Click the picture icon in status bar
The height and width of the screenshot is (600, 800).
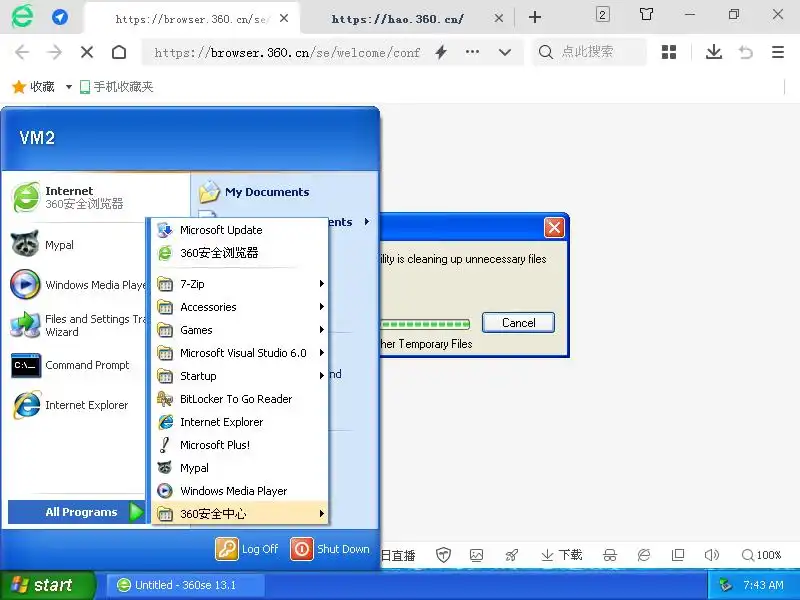[x=477, y=555]
